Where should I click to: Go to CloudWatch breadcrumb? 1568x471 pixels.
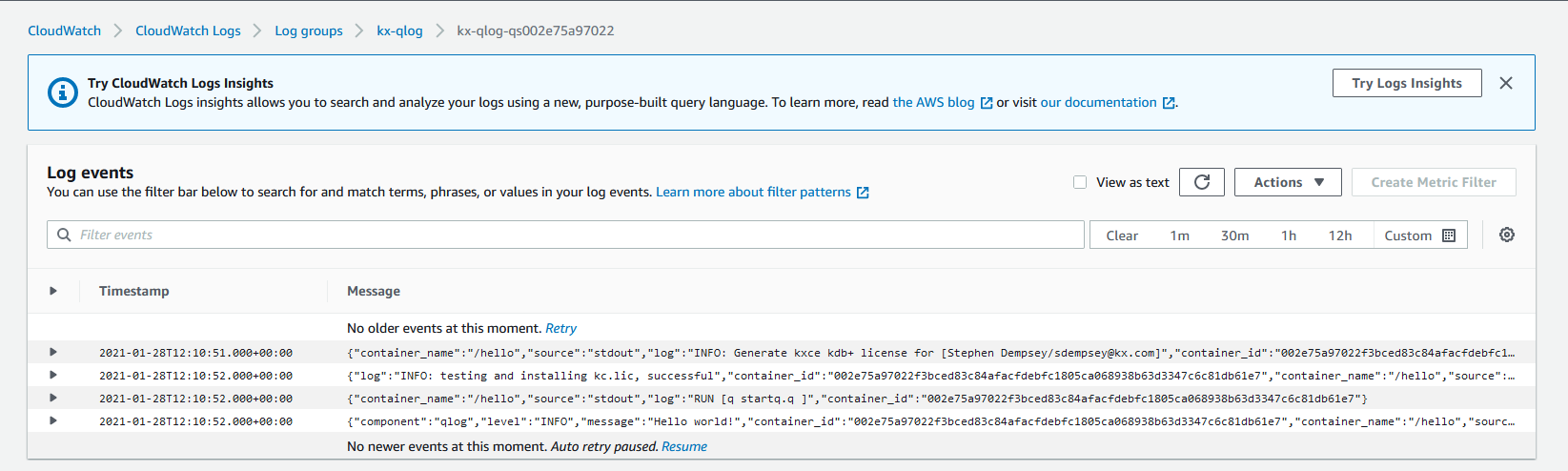pyautogui.click(x=64, y=31)
